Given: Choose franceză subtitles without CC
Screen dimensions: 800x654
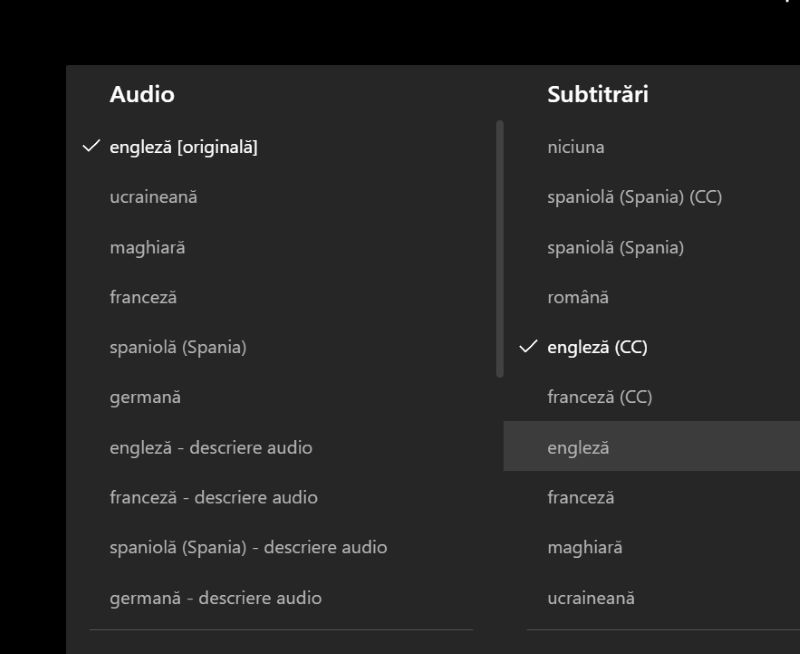Looking at the screenshot, I should pyautogui.click(x=581, y=497).
